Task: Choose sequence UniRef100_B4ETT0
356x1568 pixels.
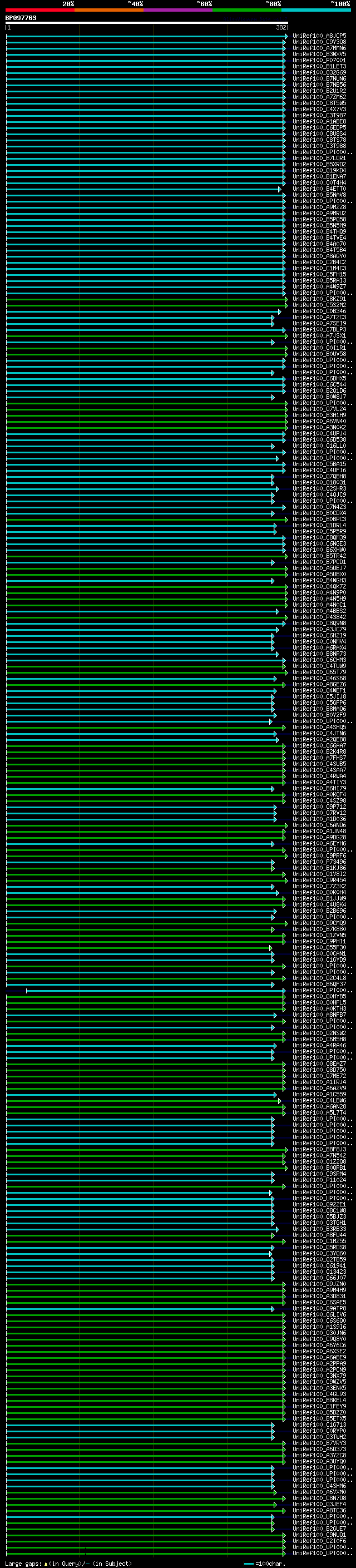Action: point(319,189)
